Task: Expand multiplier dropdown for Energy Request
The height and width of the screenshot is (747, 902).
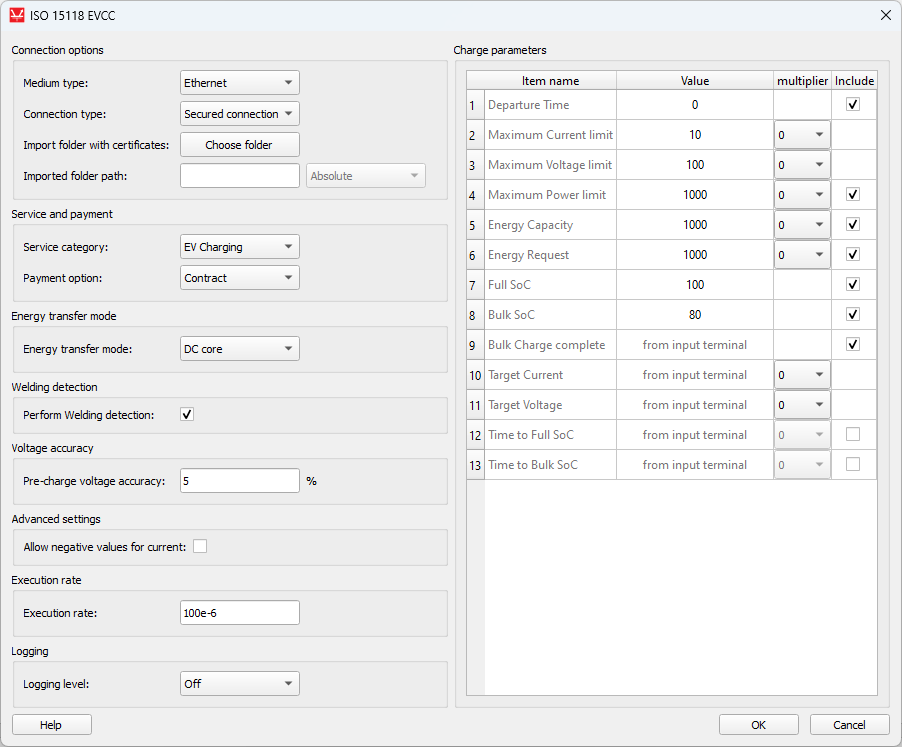Action: [x=802, y=255]
